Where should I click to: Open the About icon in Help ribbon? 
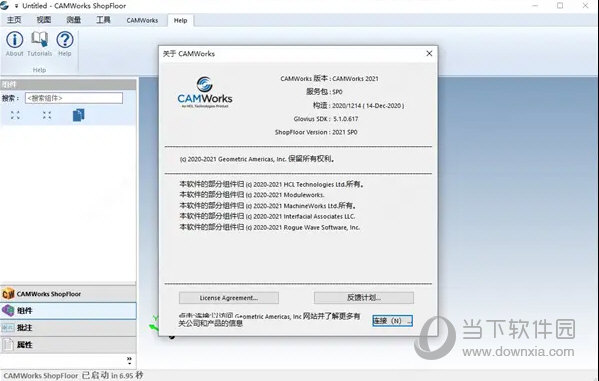point(15,44)
